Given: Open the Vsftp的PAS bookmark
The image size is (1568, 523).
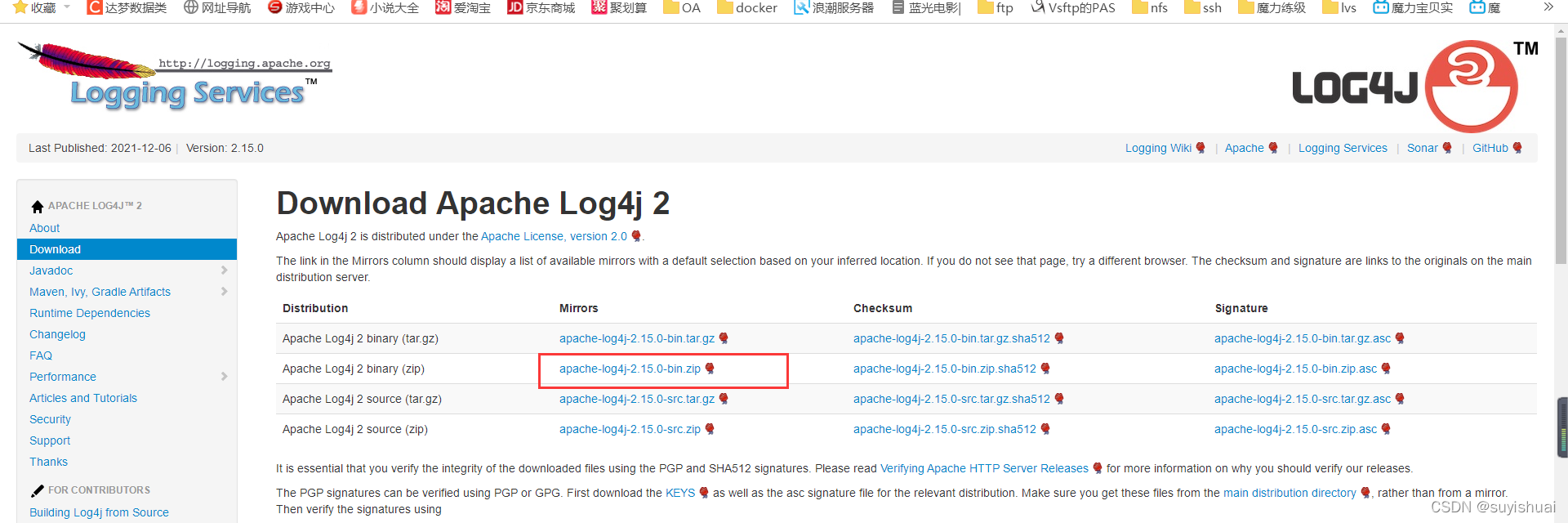Looking at the screenshot, I should coord(1073,7).
